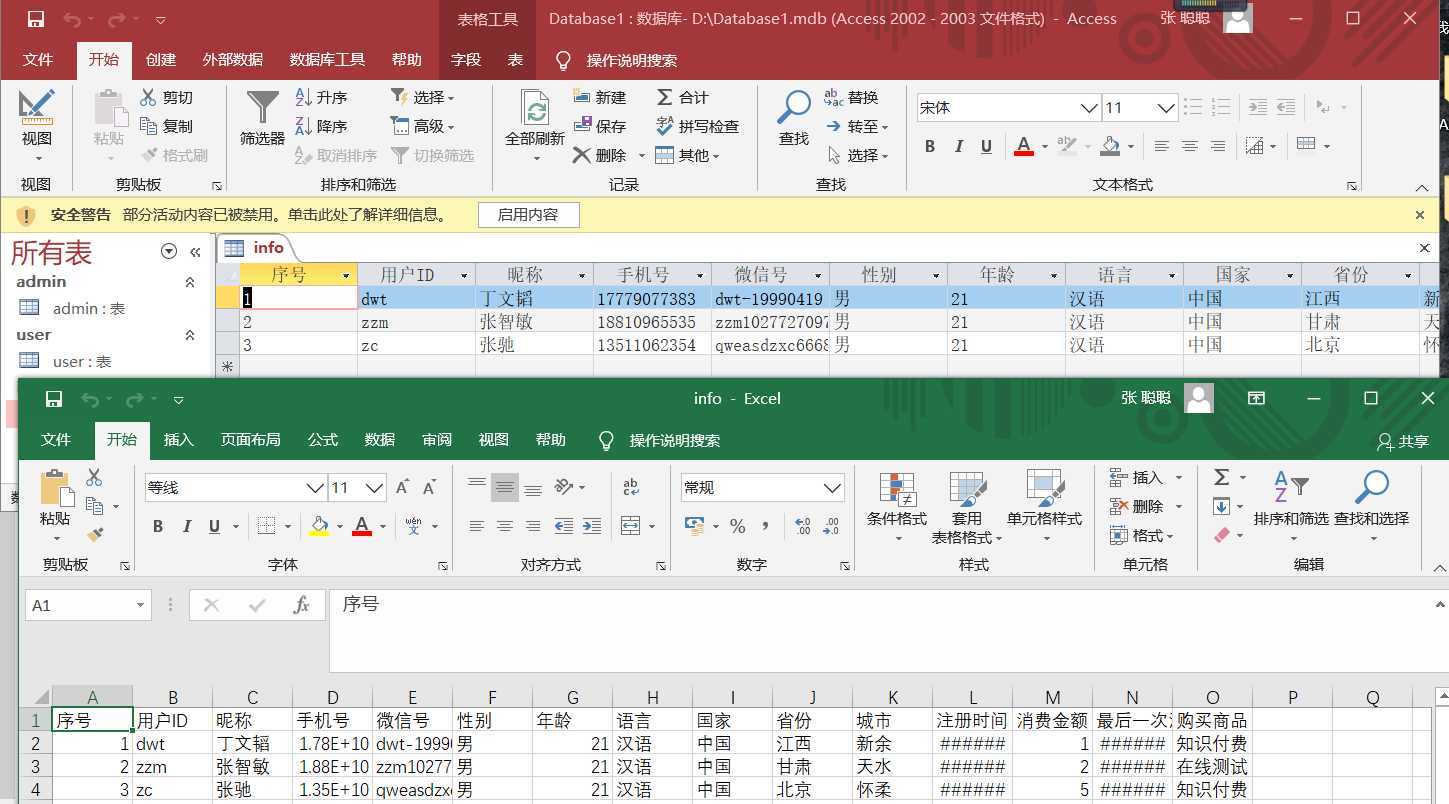Open Access font size dropdown 11

(x=1166, y=108)
